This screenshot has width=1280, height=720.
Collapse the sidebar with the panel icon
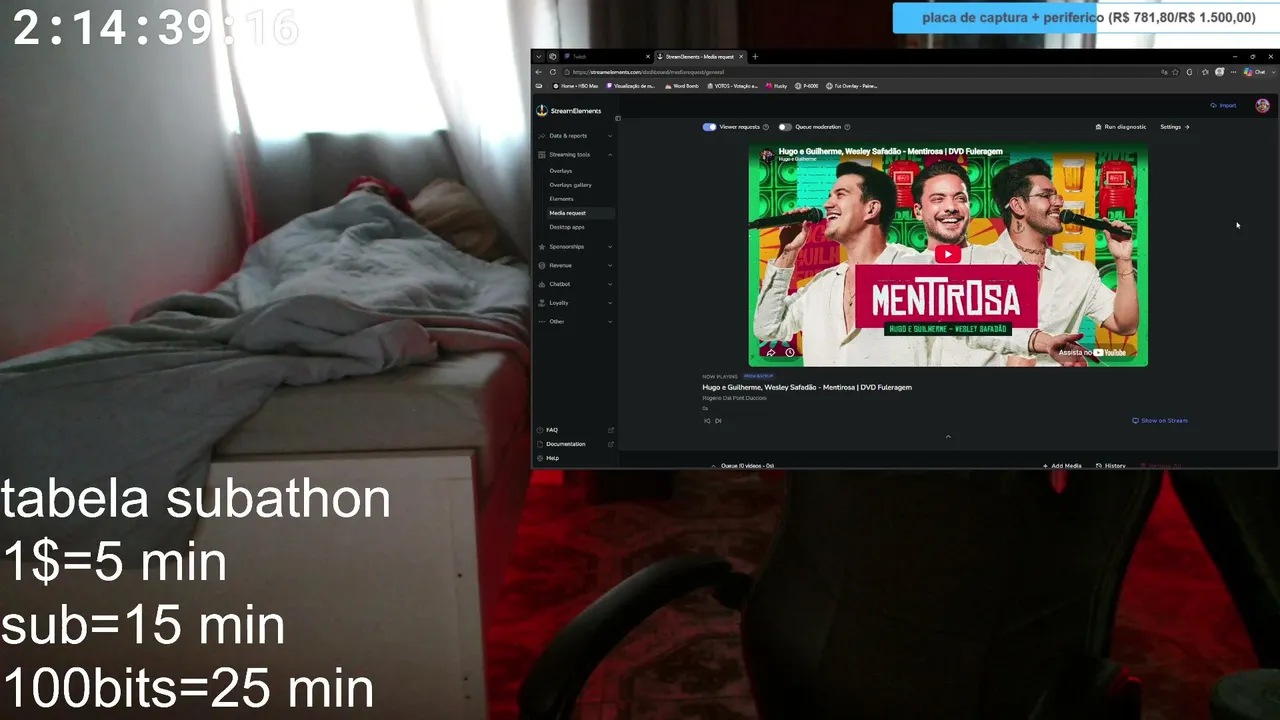(x=617, y=118)
